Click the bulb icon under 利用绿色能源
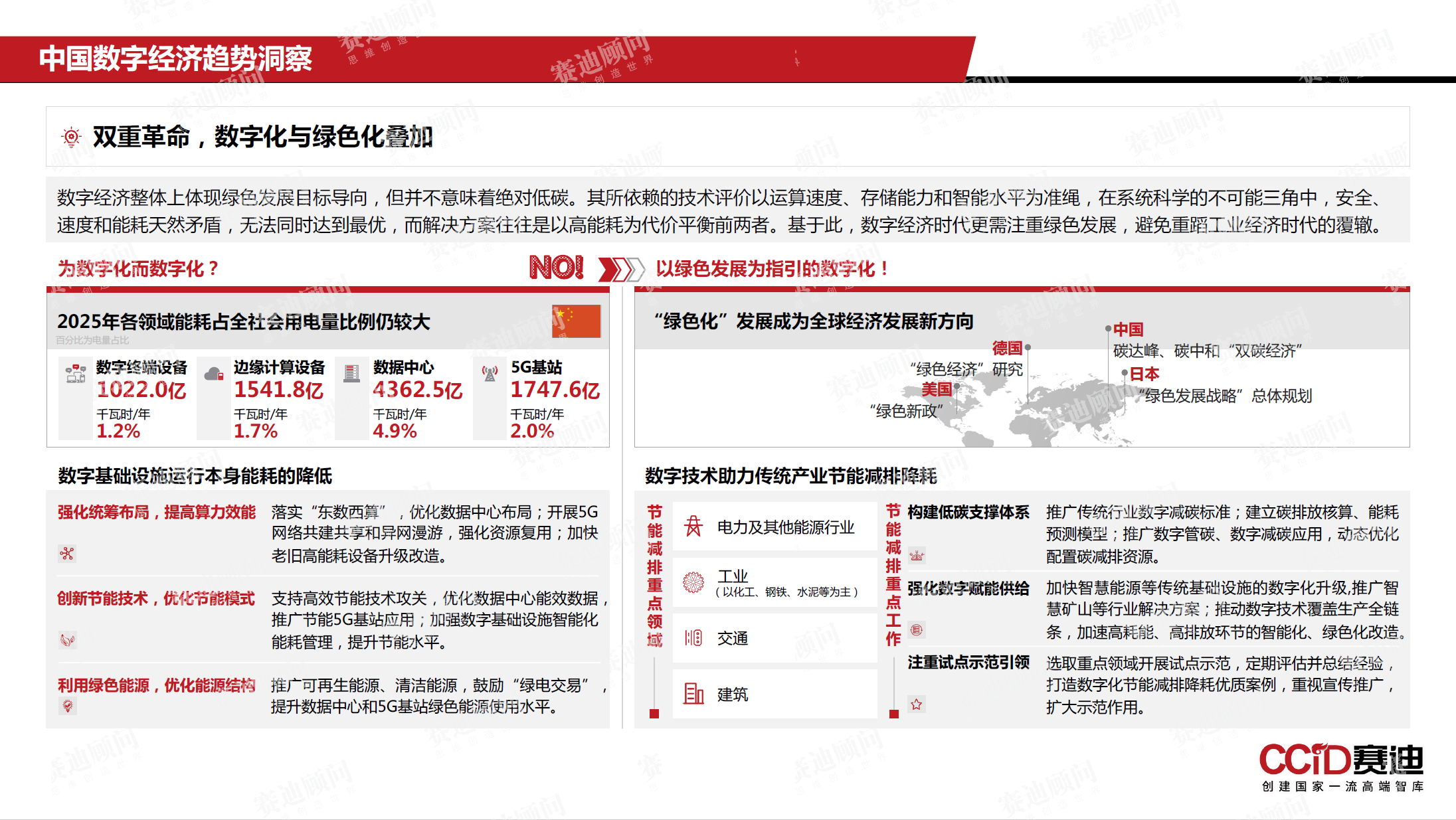 [67, 706]
